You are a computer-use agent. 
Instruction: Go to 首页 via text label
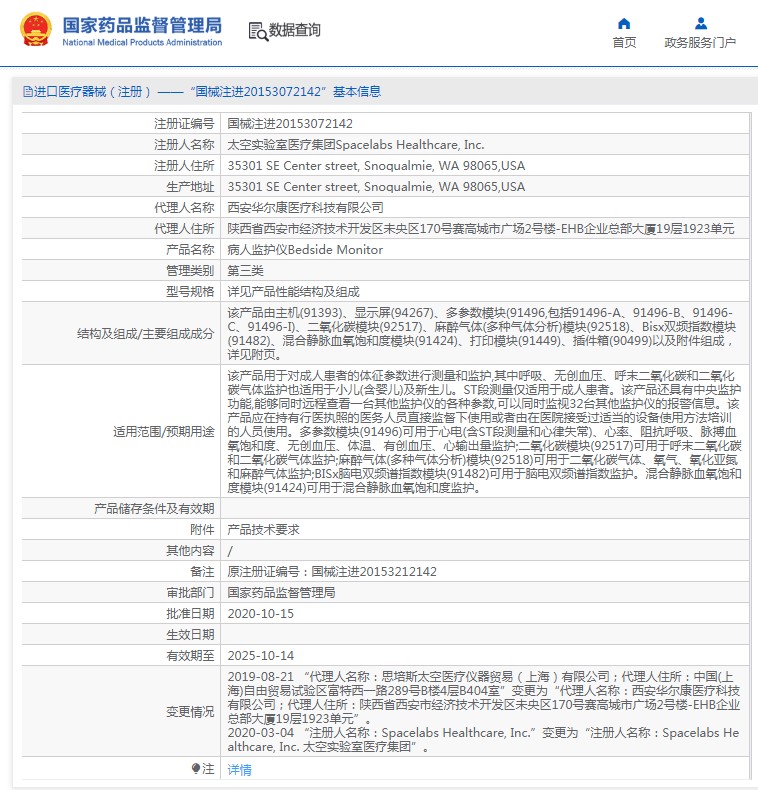(x=624, y=42)
